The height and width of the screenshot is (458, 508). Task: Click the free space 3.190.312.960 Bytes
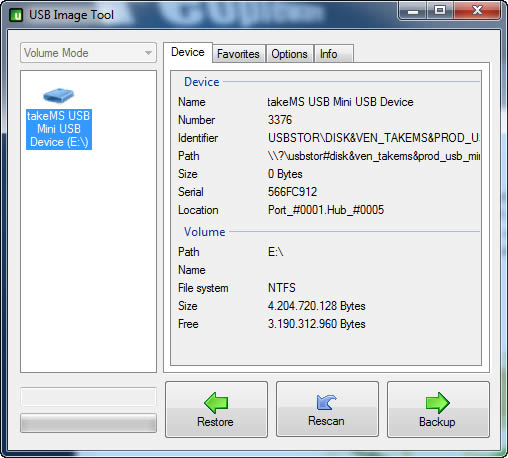316,324
